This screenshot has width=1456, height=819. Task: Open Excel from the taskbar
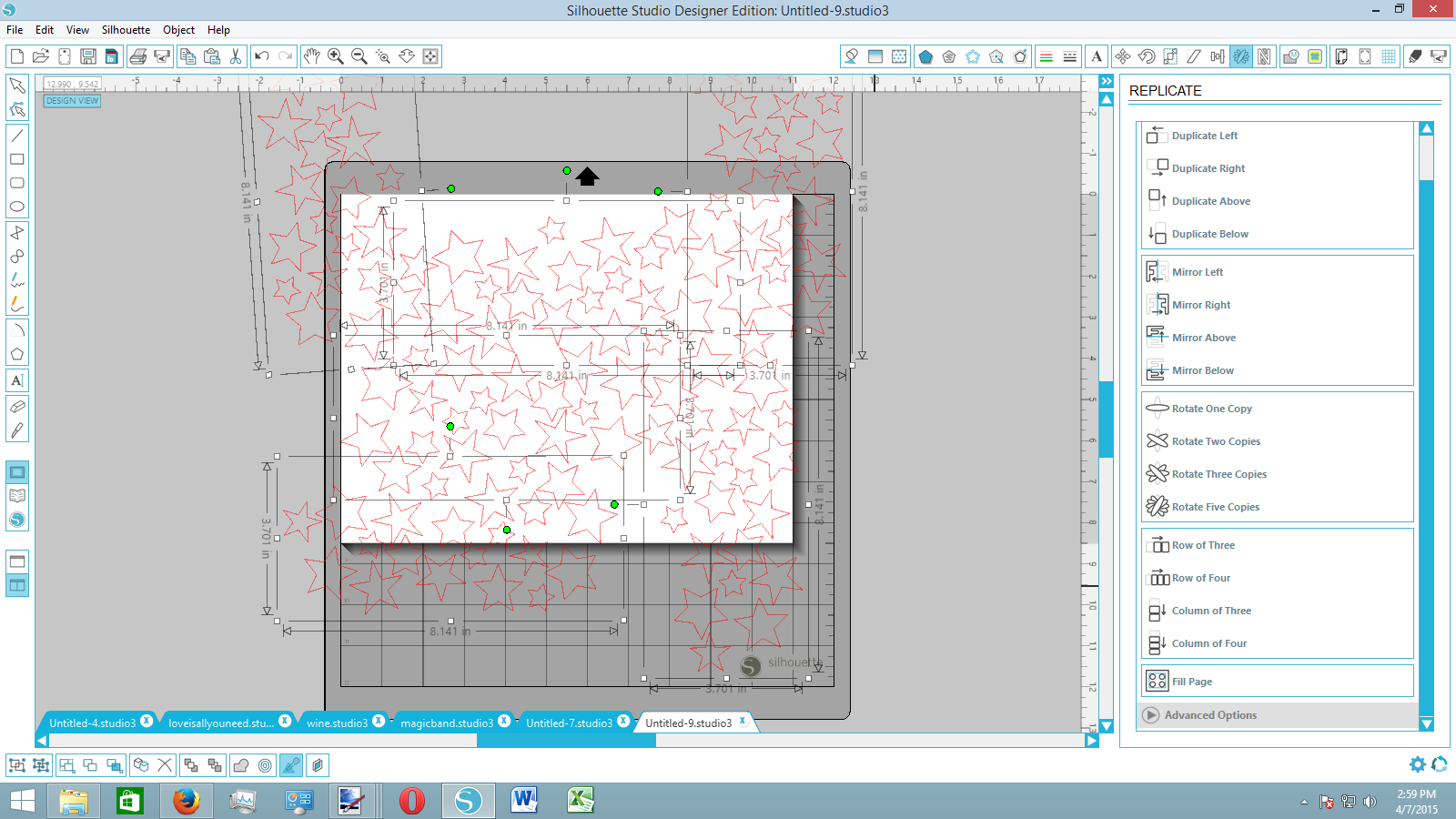click(x=580, y=801)
